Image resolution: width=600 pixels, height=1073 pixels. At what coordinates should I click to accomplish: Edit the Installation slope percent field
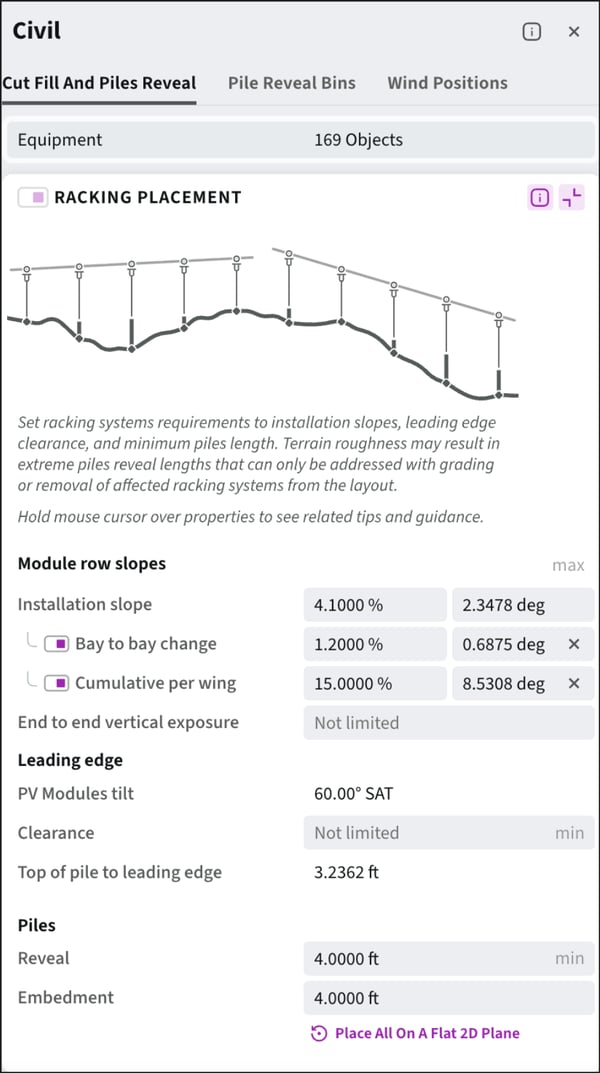[374, 605]
